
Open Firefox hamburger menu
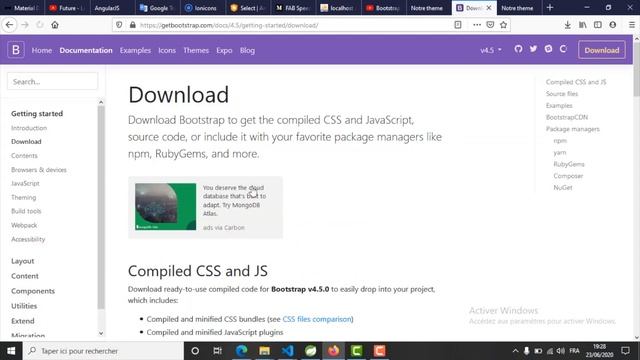click(631, 25)
